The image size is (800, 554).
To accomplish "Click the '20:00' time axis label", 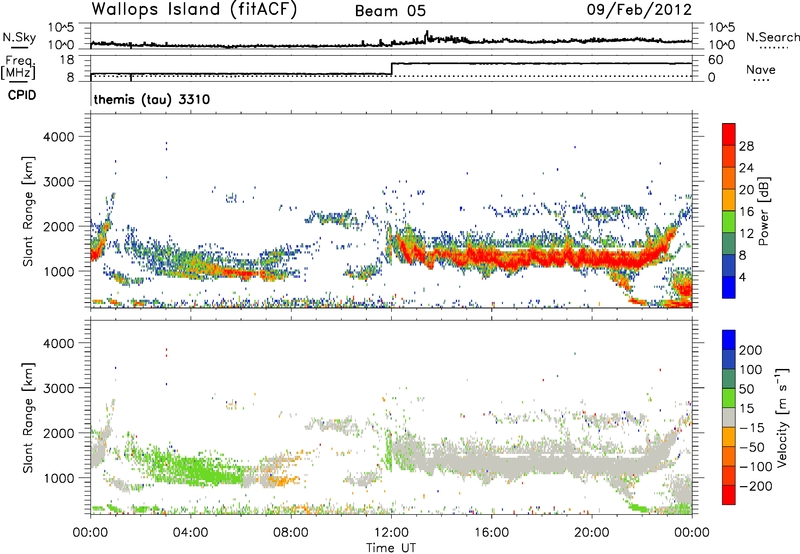I will pyautogui.click(x=592, y=533).
